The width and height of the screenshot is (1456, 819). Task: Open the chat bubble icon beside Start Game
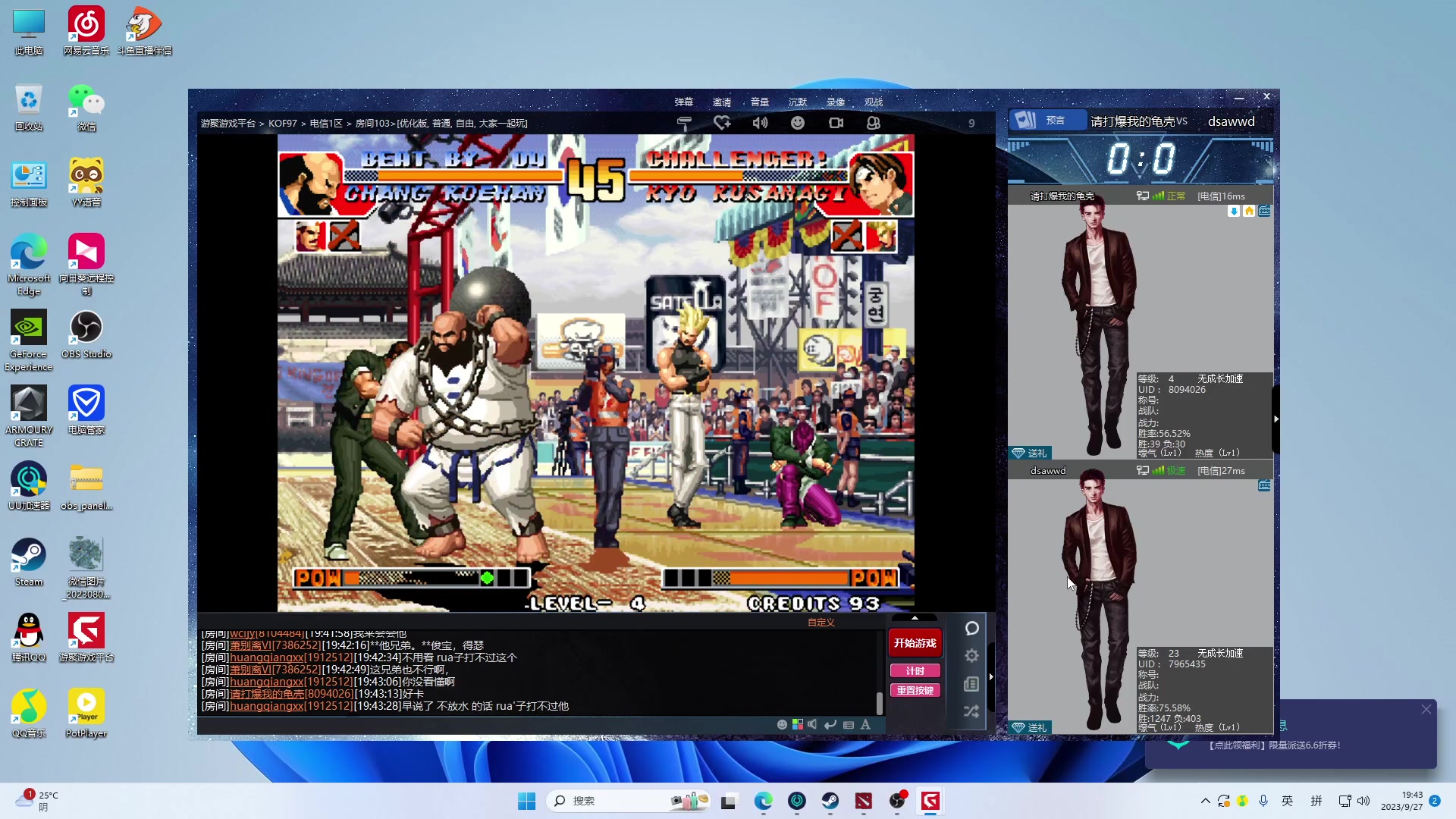(972, 629)
